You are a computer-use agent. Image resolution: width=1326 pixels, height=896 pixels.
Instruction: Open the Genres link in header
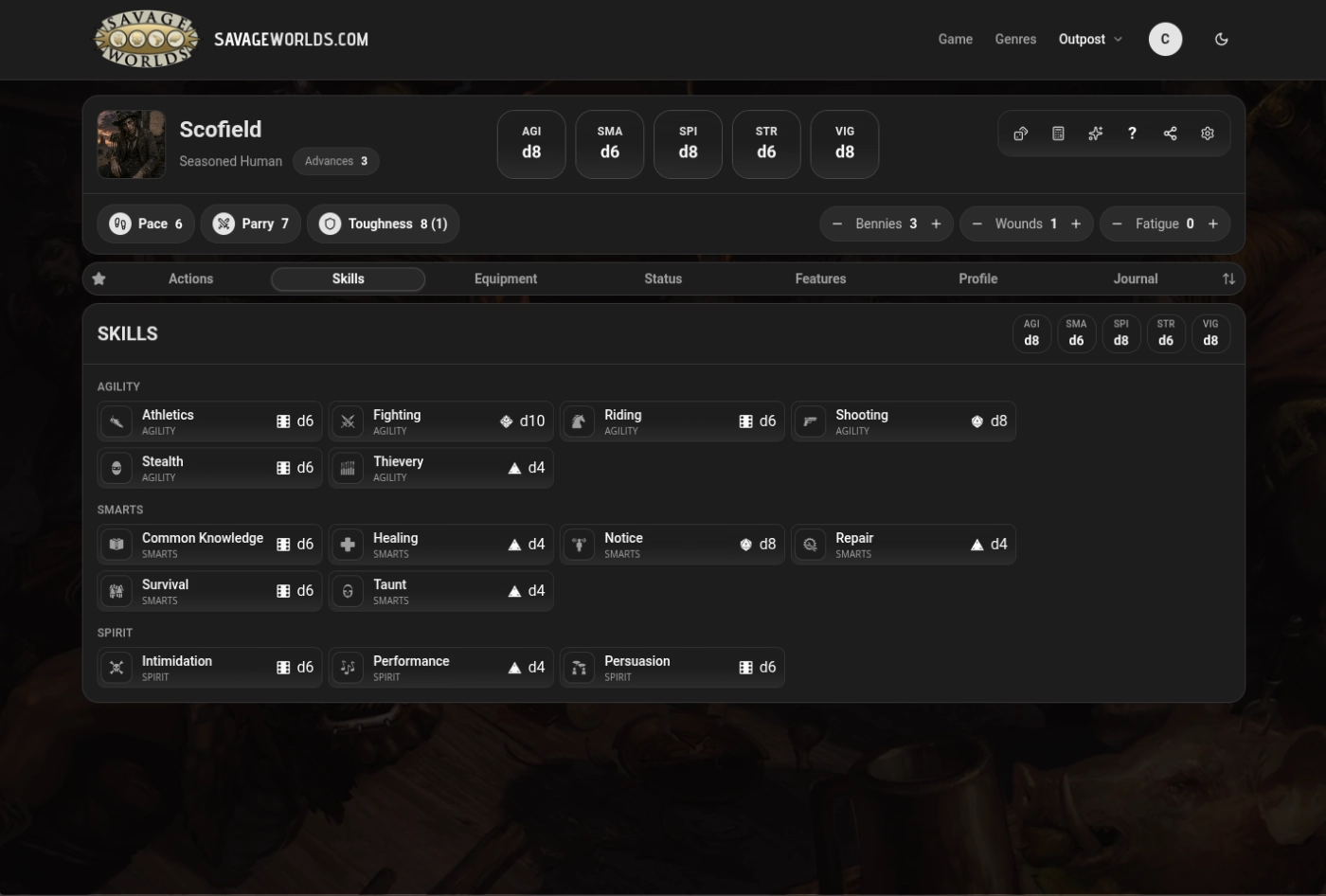[1015, 39]
